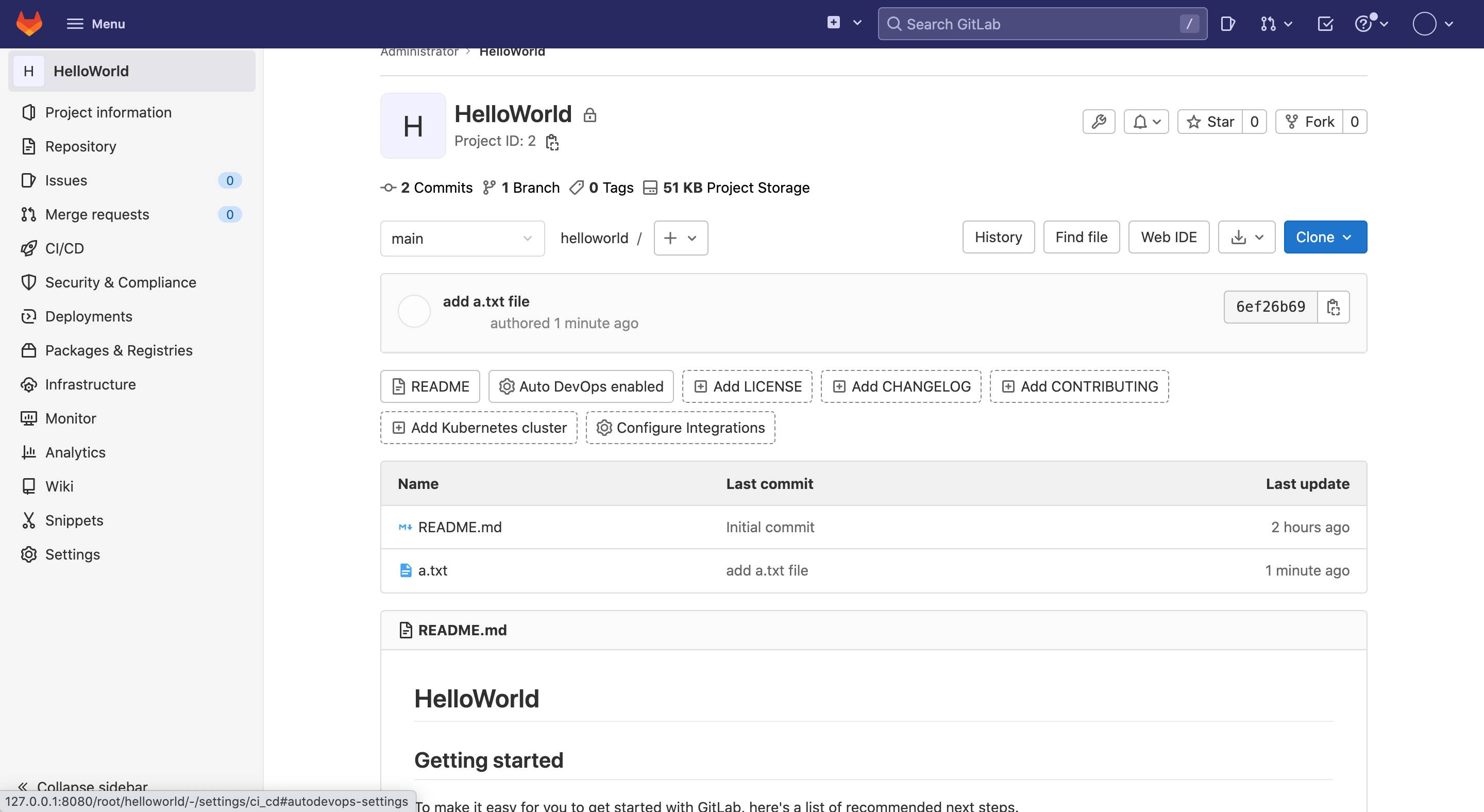Viewport: 1484px width, 812px height.
Task: Open the Menu hamburger button
Action: pyautogui.click(x=96, y=24)
